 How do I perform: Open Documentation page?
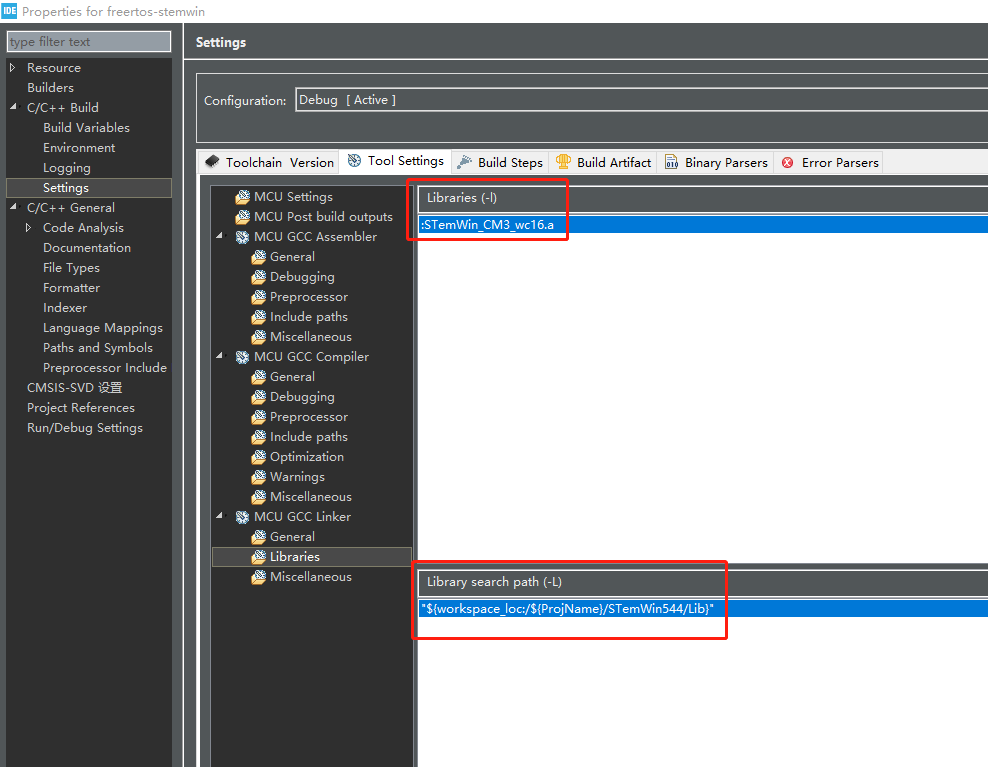(x=87, y=248)
